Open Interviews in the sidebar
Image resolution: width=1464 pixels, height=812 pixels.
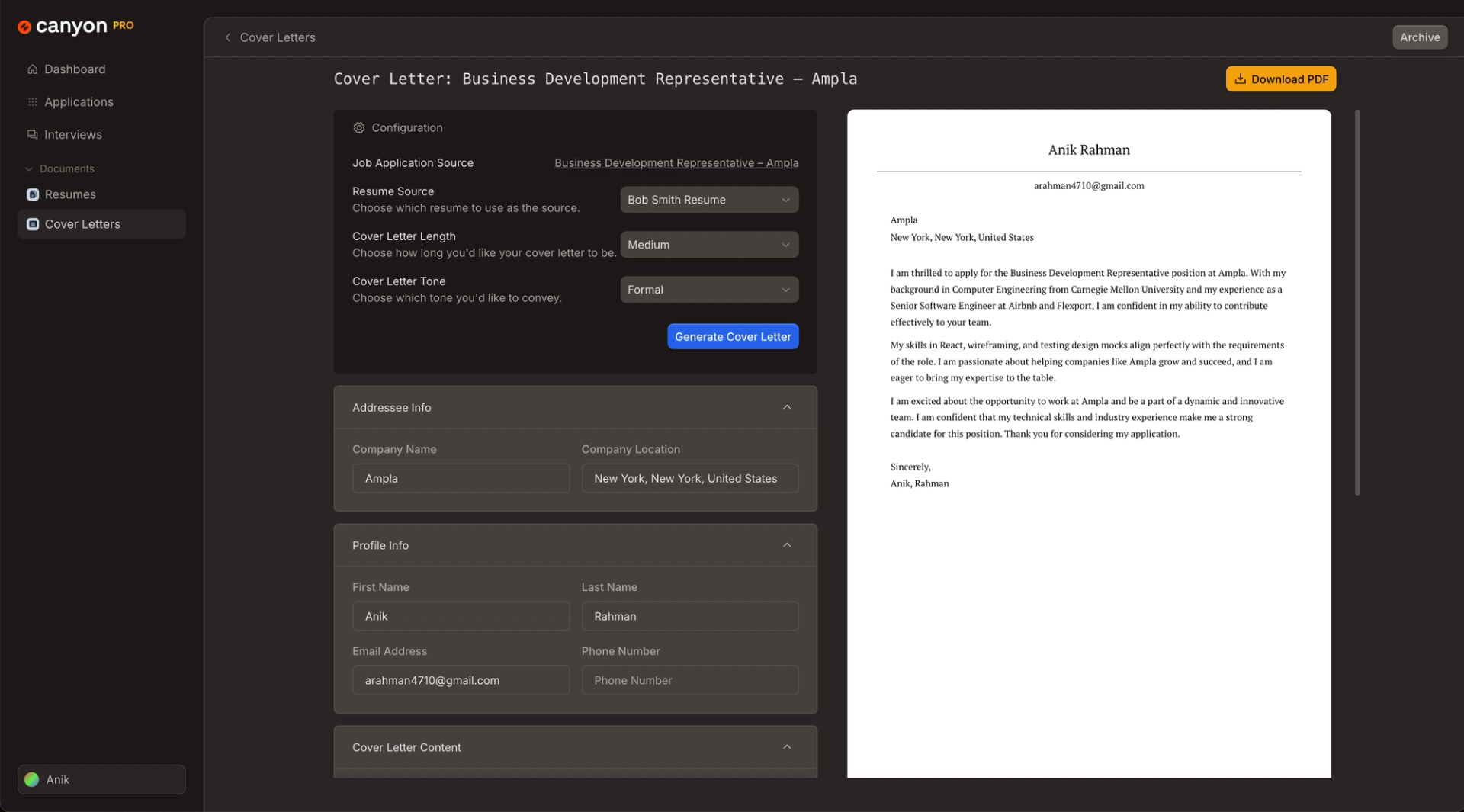101,135
